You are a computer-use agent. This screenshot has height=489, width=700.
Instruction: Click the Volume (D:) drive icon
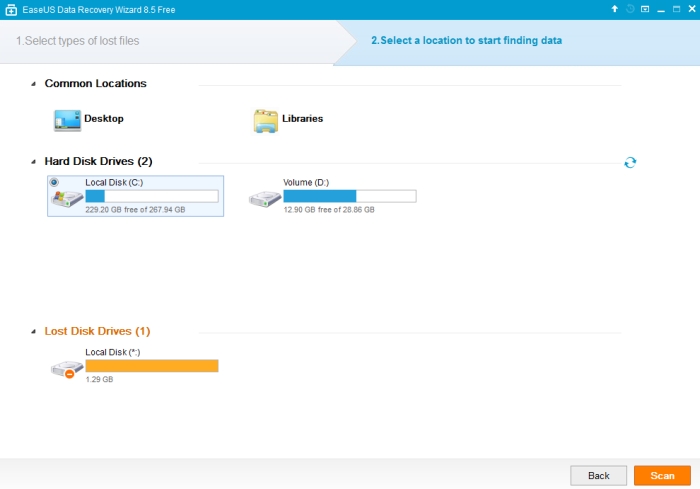click(265, 198)
